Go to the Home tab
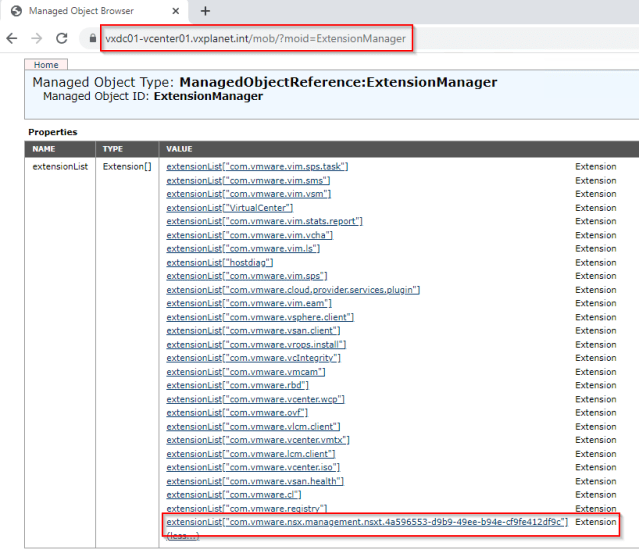This screenshot has width=639, height=557. tap(46, 65)
